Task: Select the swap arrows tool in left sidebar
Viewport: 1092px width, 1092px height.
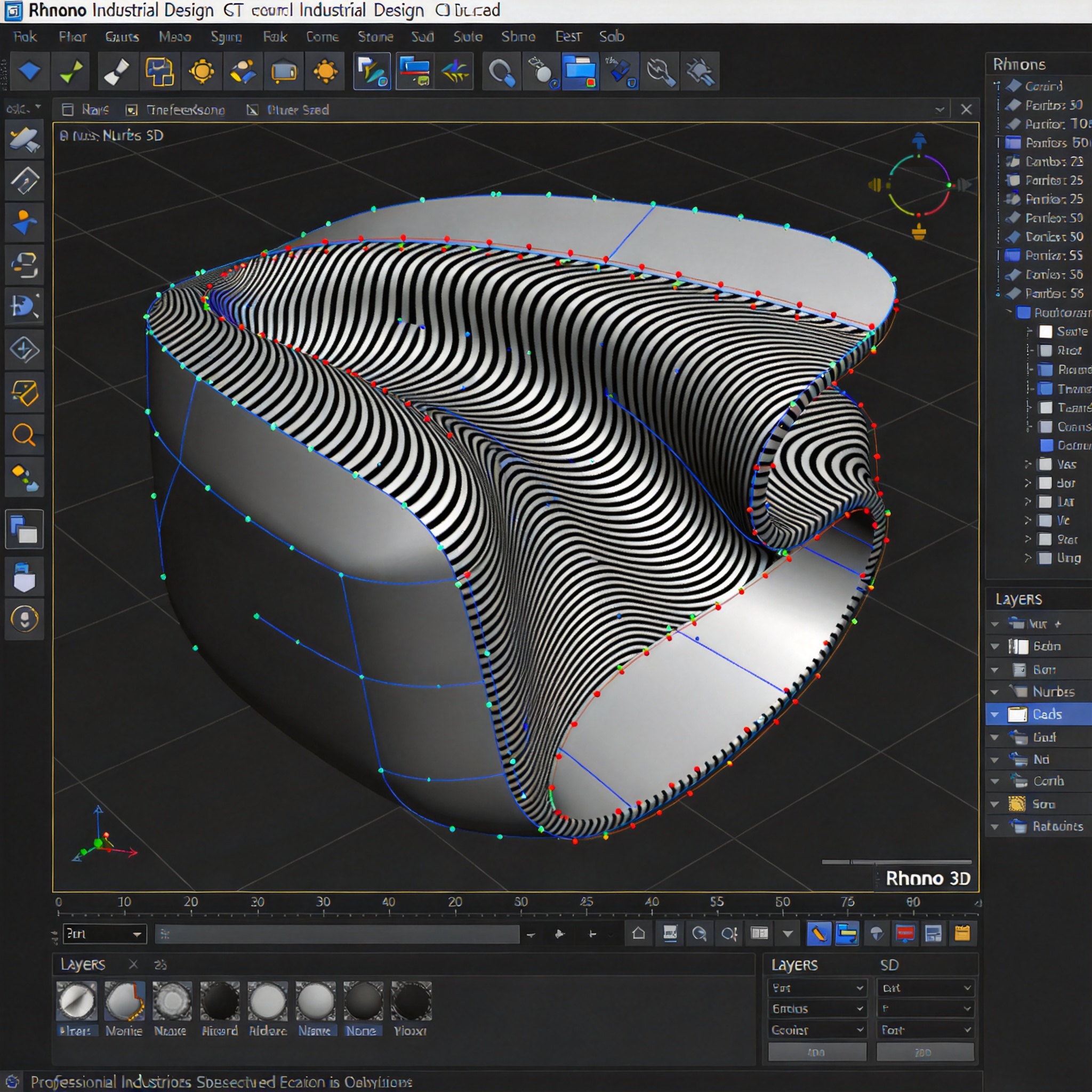Action: click(25, 265)
